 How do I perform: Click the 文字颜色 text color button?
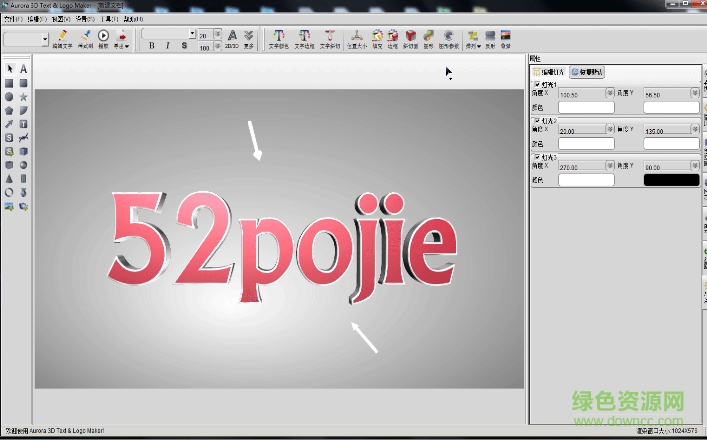tap(278, 38)
